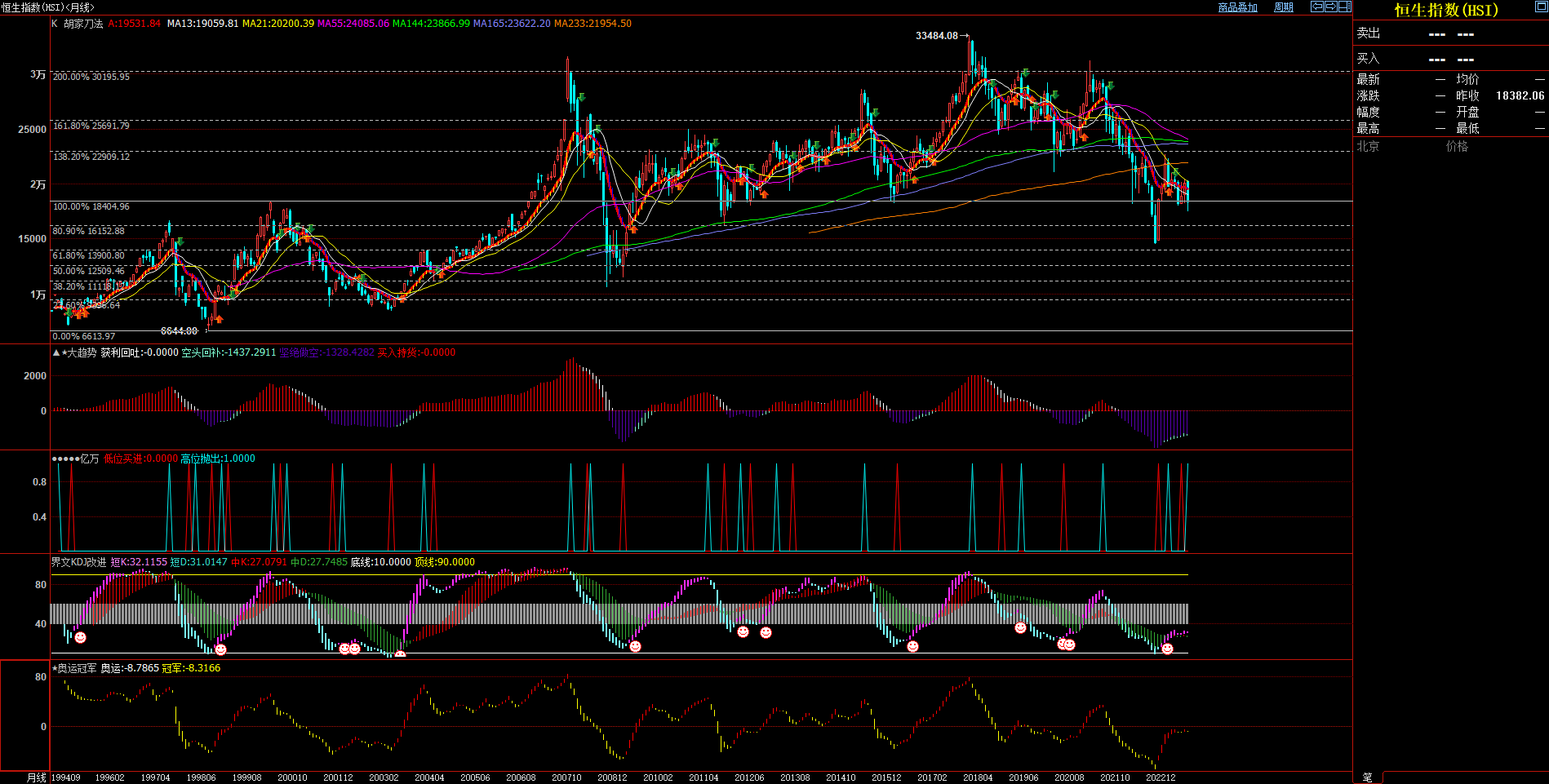The height and width of the screenshot is (784, 1549).
Task: Click the orange MA233 legend value
Action: coord(593,24)
